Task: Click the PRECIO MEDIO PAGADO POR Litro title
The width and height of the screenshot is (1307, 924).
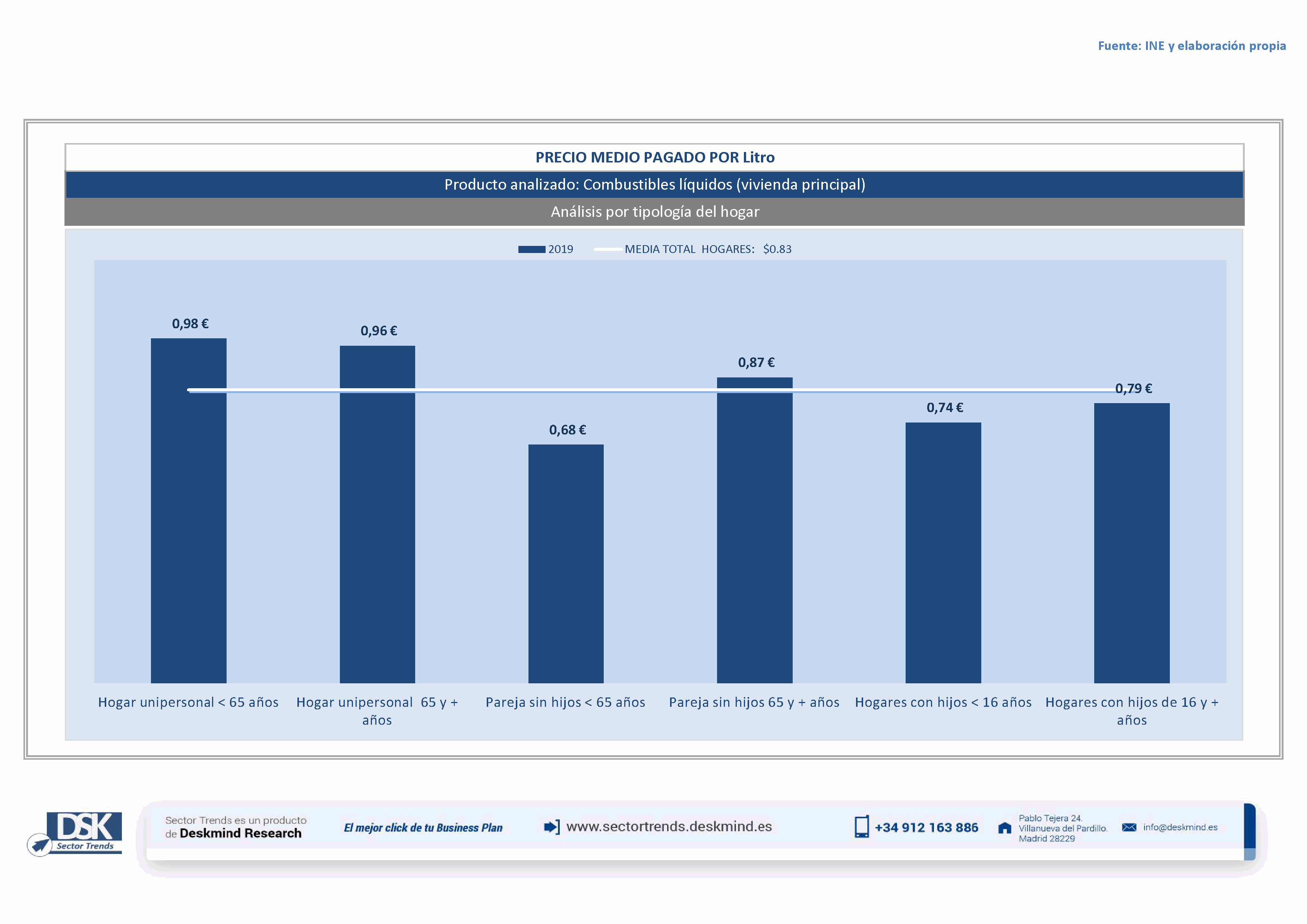Action: tap(655, 158)
